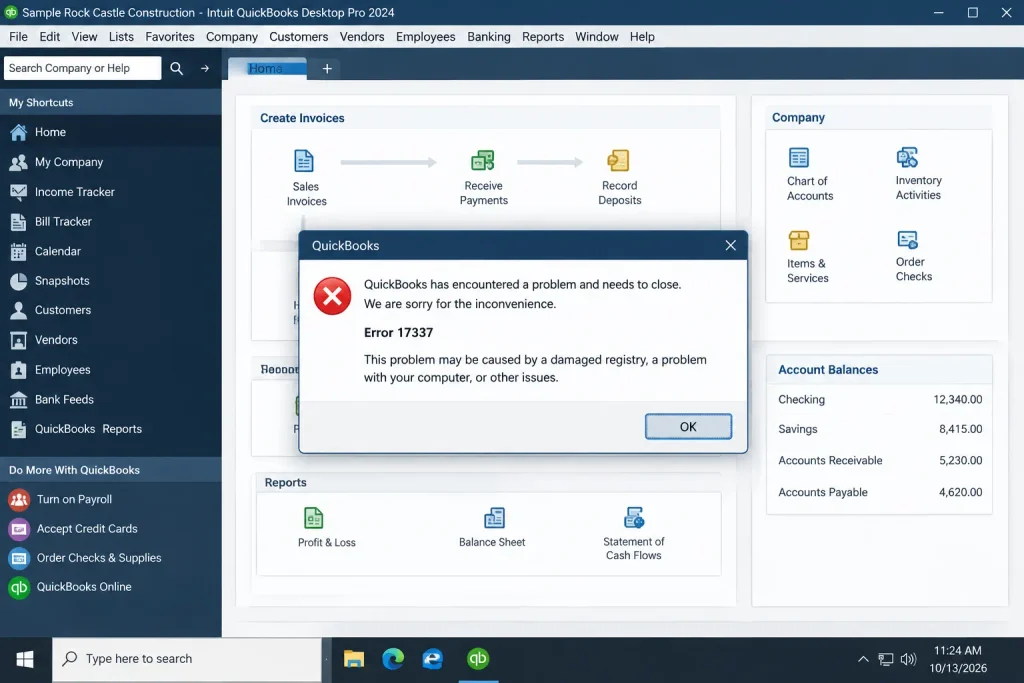Open the Employees menu in menu bar

[x=425, y=37]
